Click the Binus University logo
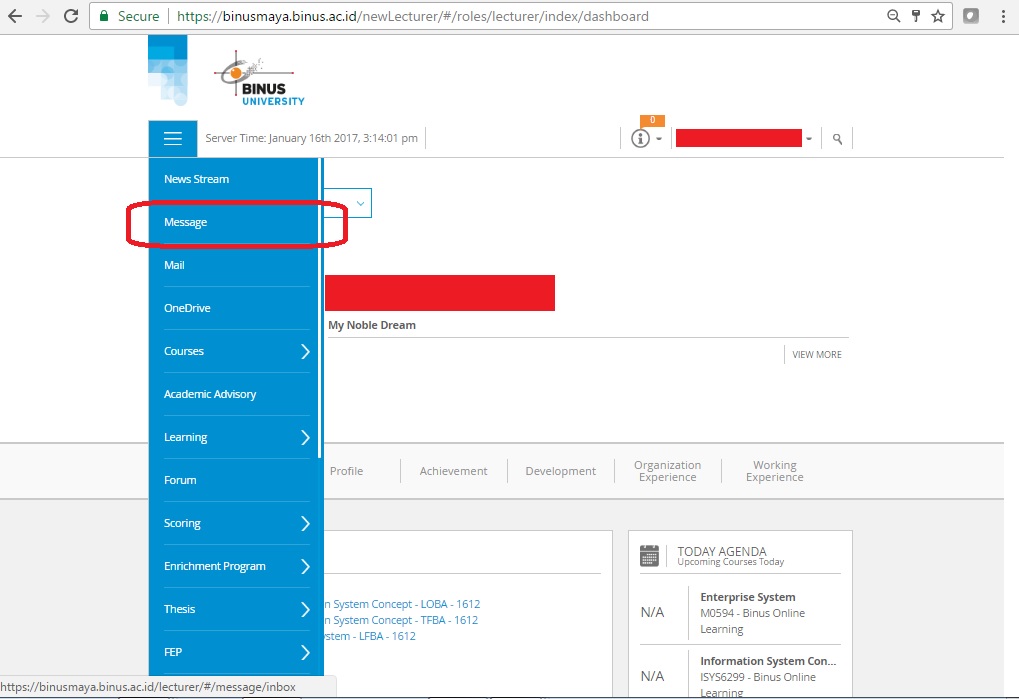 [259, 78]
